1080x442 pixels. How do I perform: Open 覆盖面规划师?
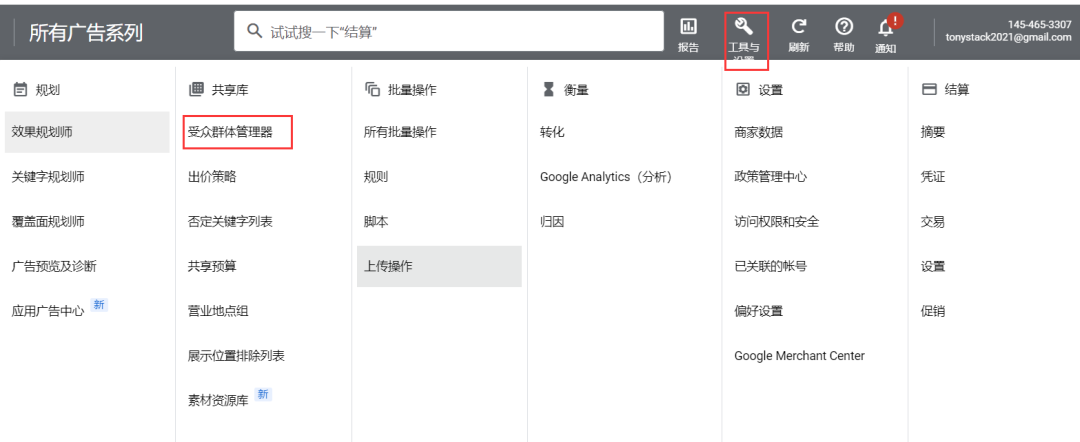pos(48,222)
